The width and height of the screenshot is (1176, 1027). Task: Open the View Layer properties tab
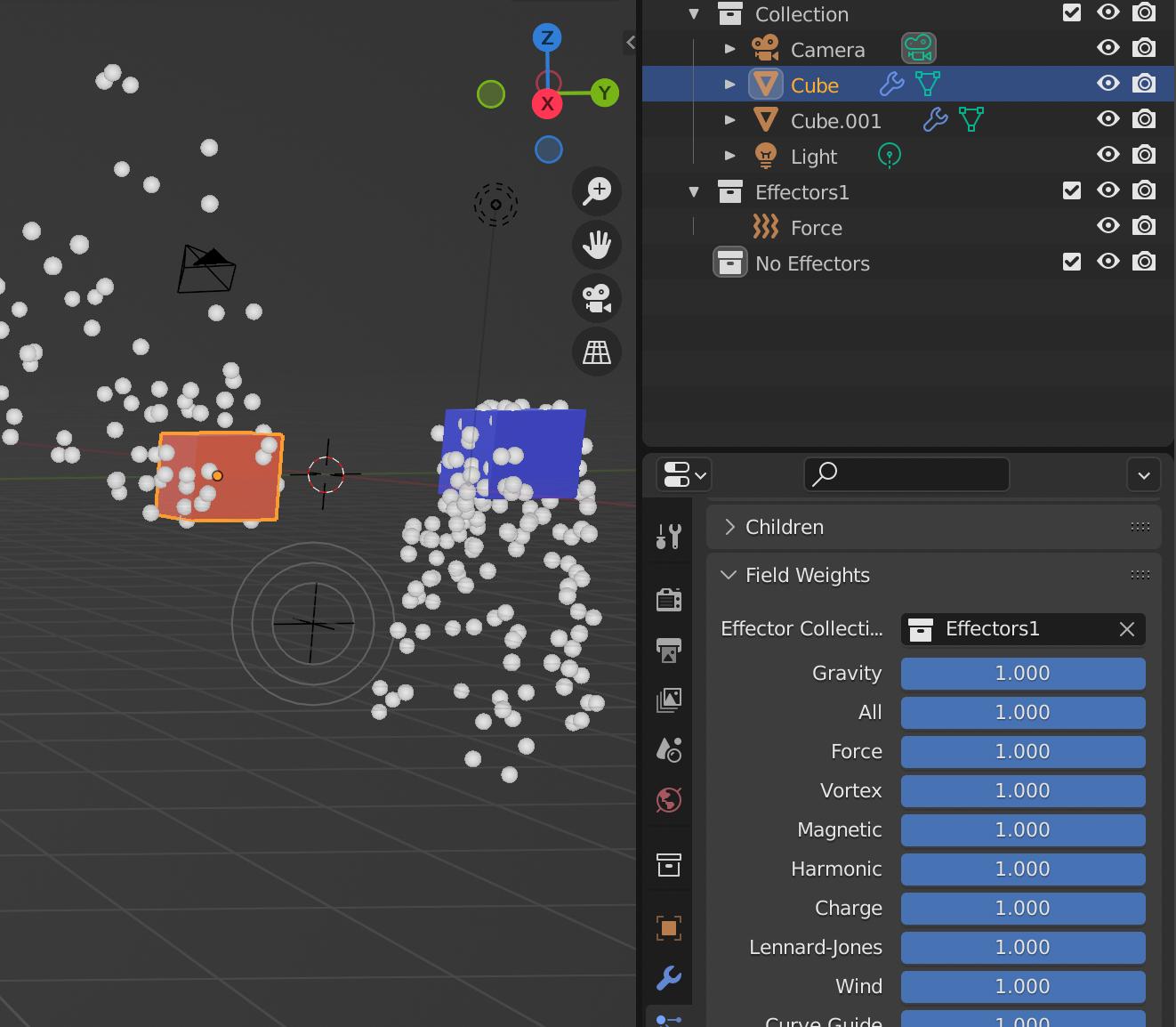(669, 699)
